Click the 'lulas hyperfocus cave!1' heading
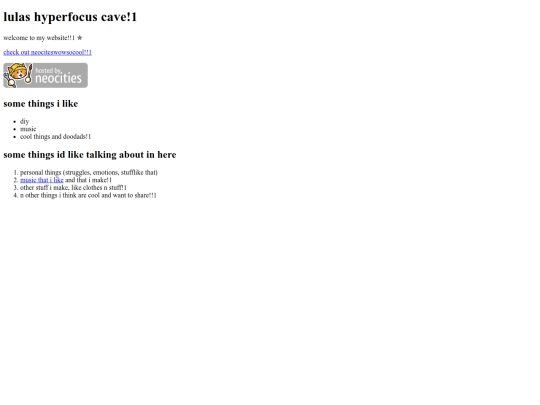The width and height of the screenshot is (540, 405). [x=70, y=17]
